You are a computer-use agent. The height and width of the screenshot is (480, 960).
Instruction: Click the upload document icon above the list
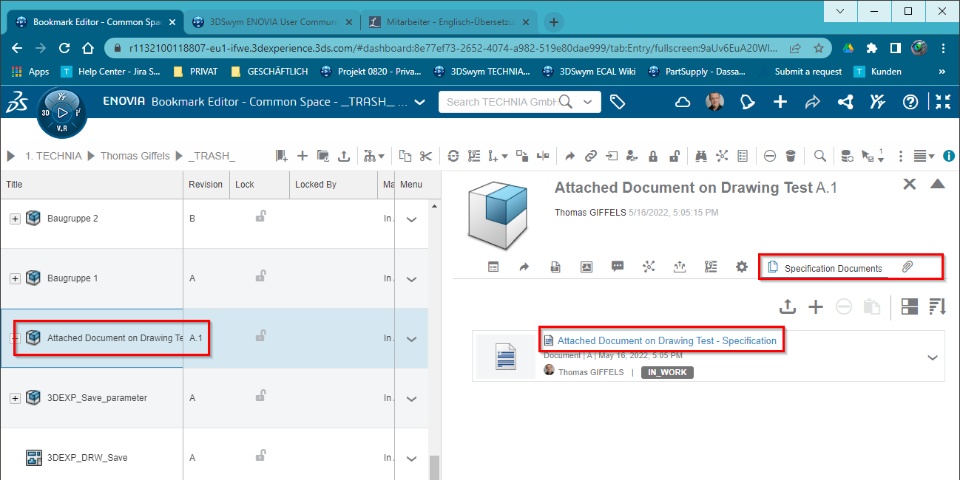click(x=787, y=307)
